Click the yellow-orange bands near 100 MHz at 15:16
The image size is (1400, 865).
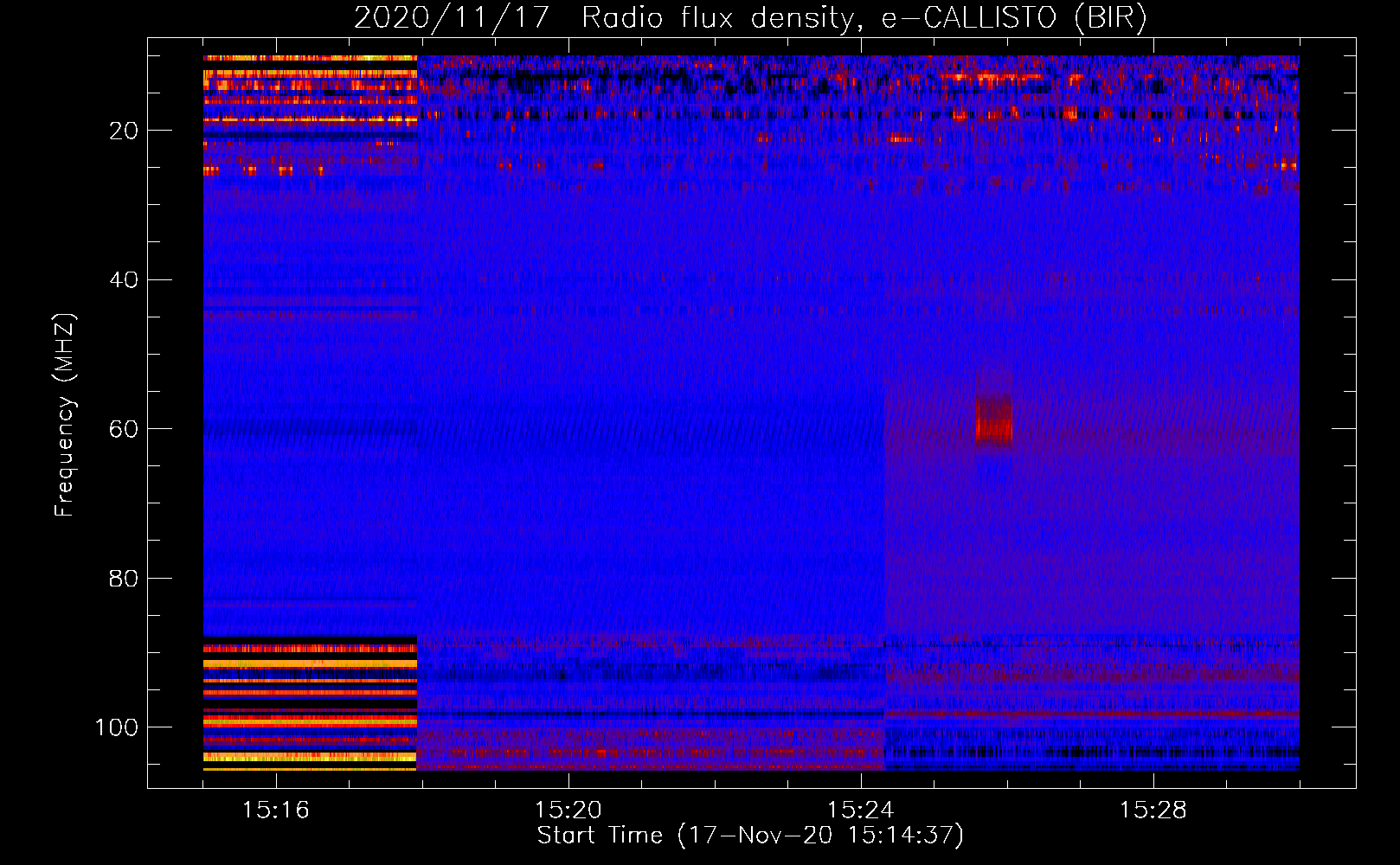click(x=310, y=720)
